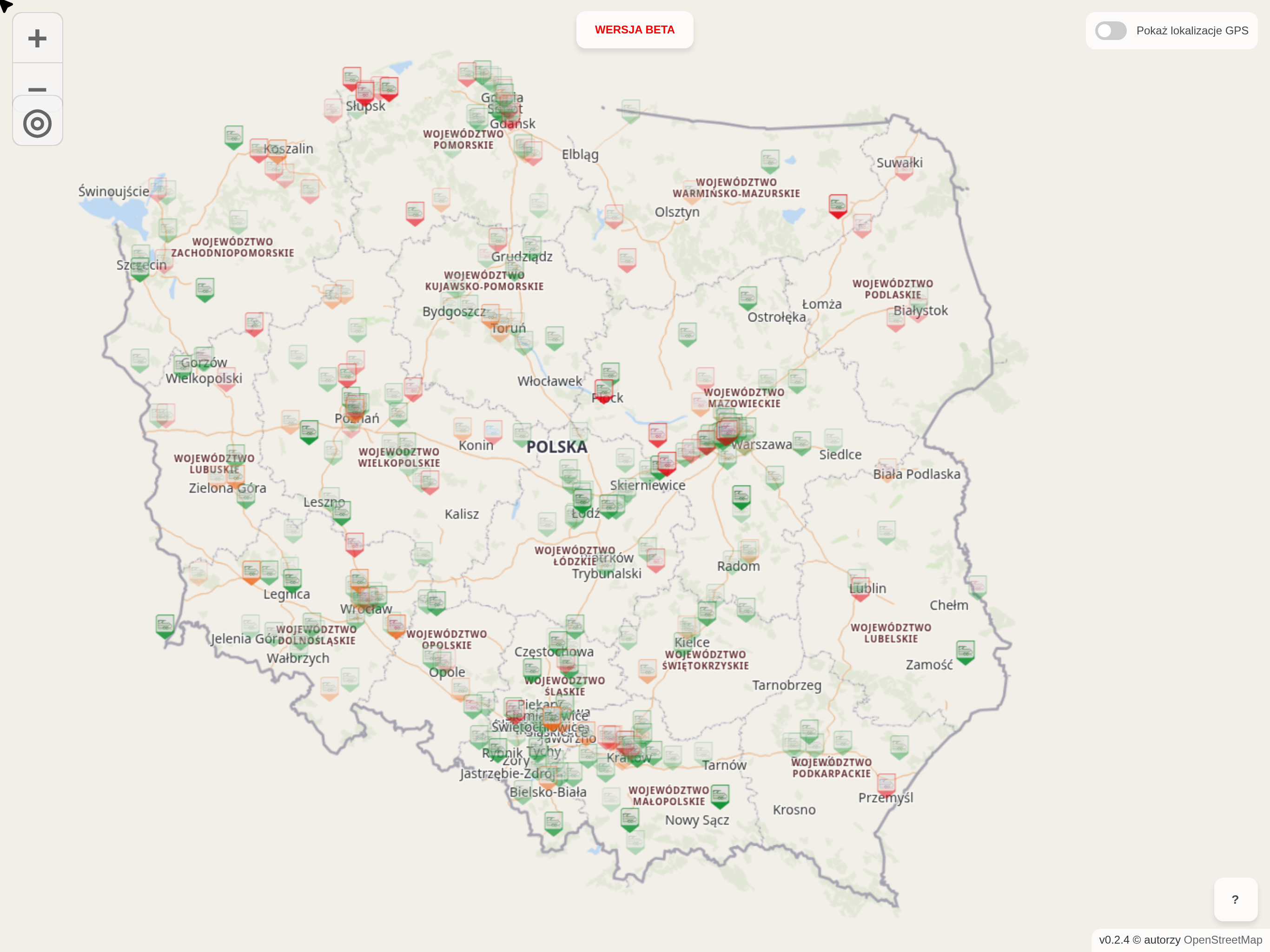Click green marker west of Jelenia Góra
Screen dimensions: 1270x952
click(x=165, y=624)
